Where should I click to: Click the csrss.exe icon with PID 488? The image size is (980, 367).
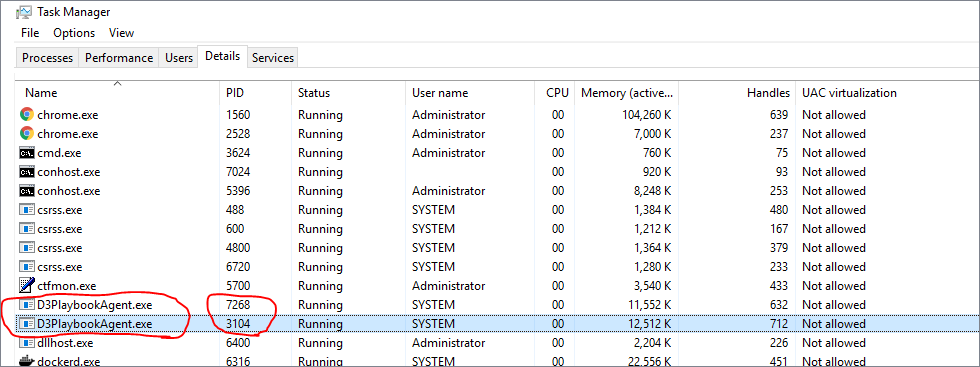pyautogui.click(x=26, y=210)
